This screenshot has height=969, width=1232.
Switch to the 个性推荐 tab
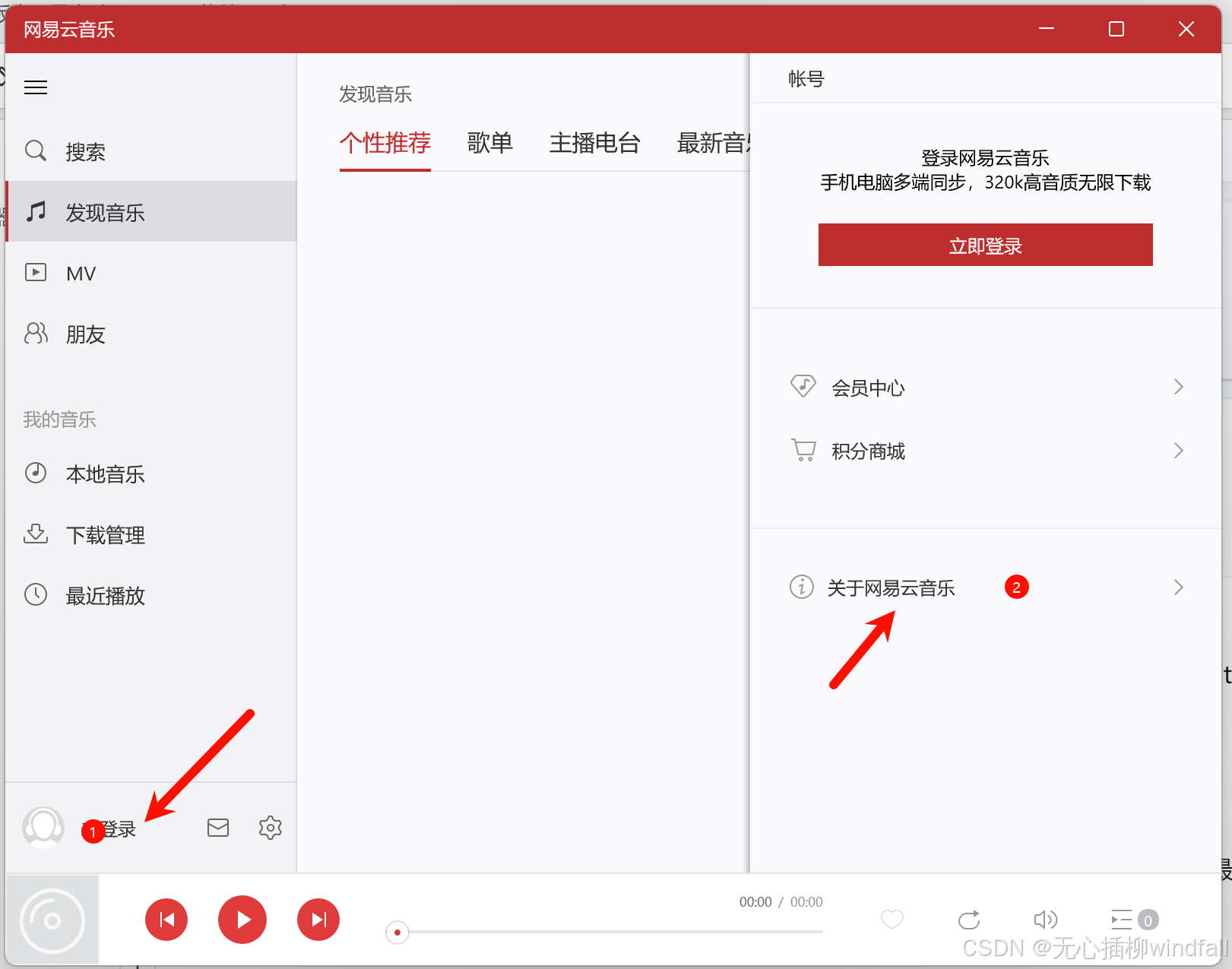click(385, 143)
